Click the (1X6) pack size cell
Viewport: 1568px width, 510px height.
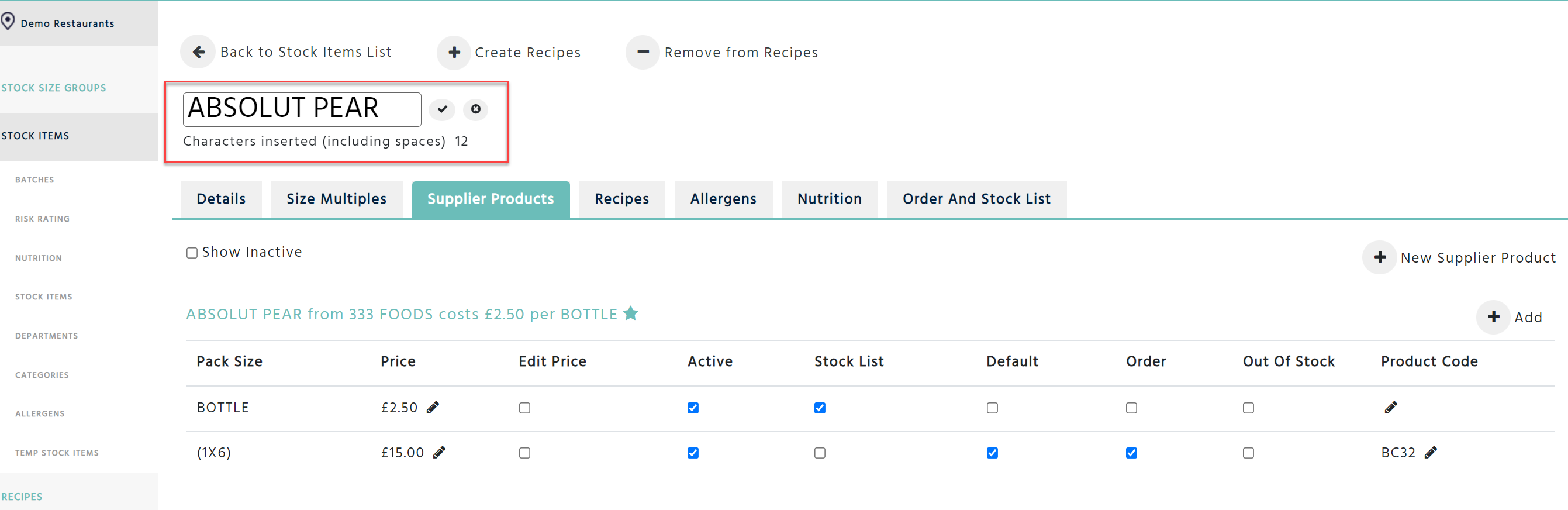213,453
